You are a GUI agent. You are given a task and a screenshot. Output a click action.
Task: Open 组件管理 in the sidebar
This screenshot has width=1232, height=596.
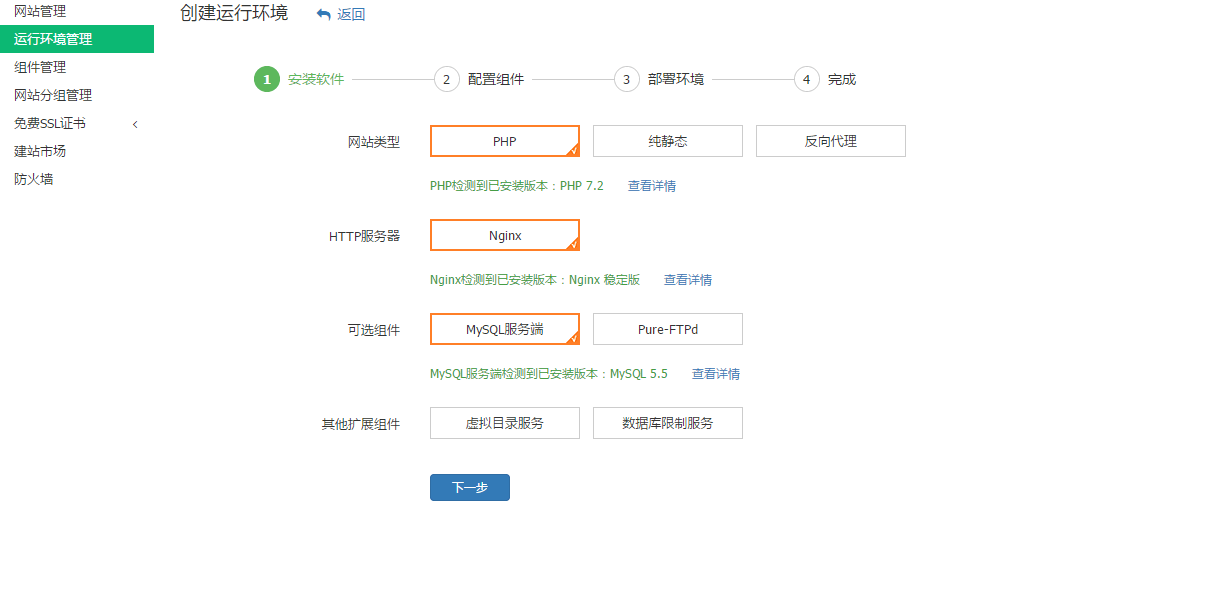40,67
